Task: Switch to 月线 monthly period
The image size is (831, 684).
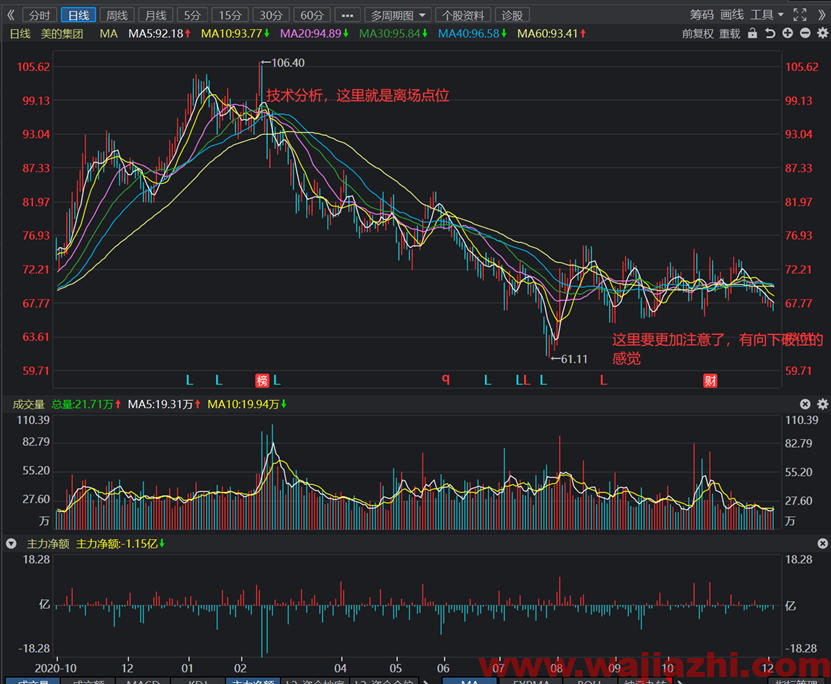Action: coord(155,15)
